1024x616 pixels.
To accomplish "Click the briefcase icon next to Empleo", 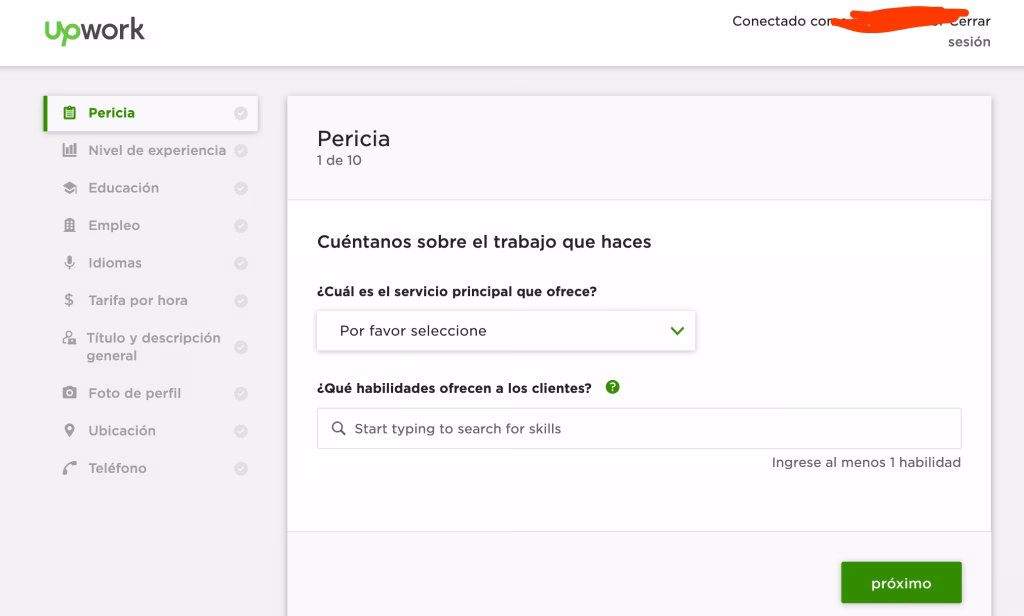I will (68, 225).
